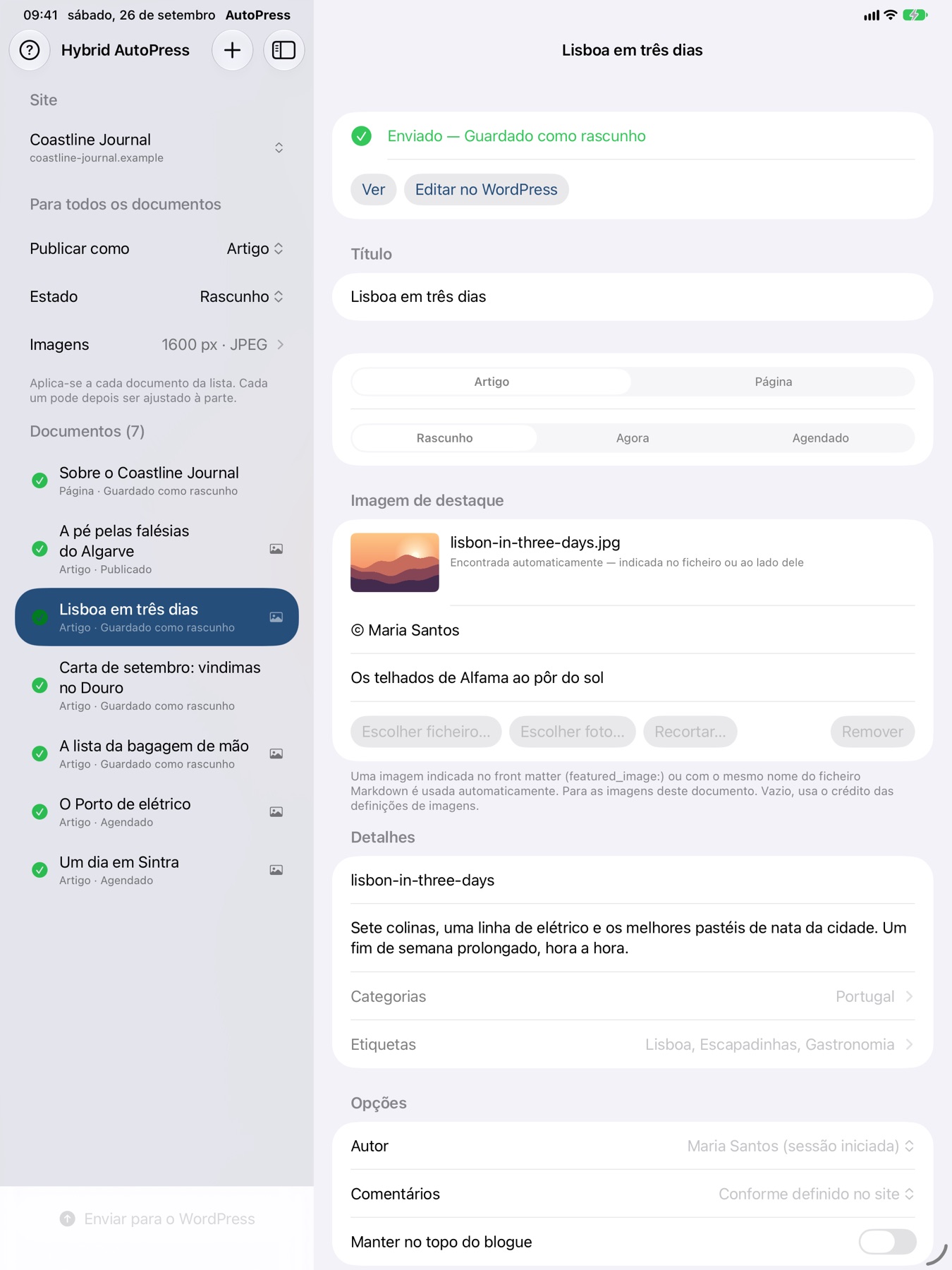Open Coastline Journal site selector
Screen dimensions: 952x1270
coord(157,147)
